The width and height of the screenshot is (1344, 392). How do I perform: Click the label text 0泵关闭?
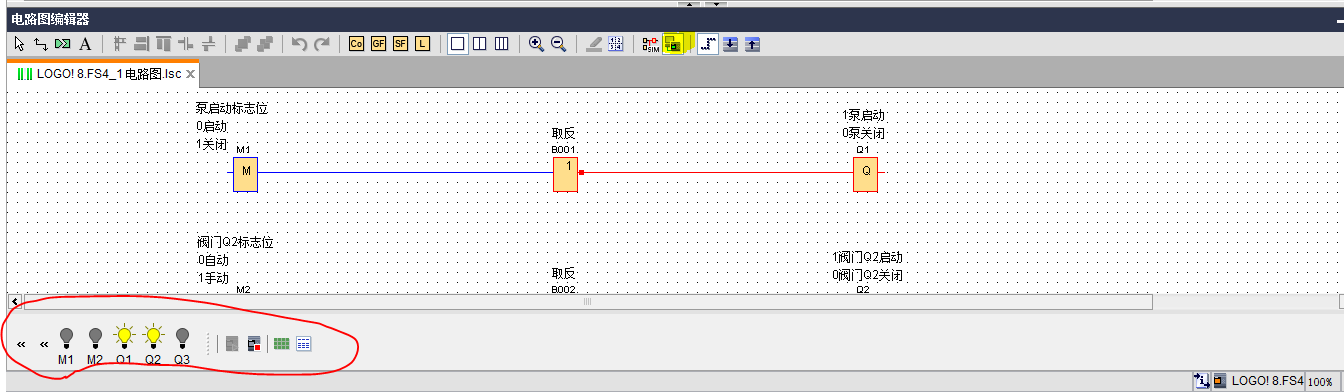pos(864,133)
